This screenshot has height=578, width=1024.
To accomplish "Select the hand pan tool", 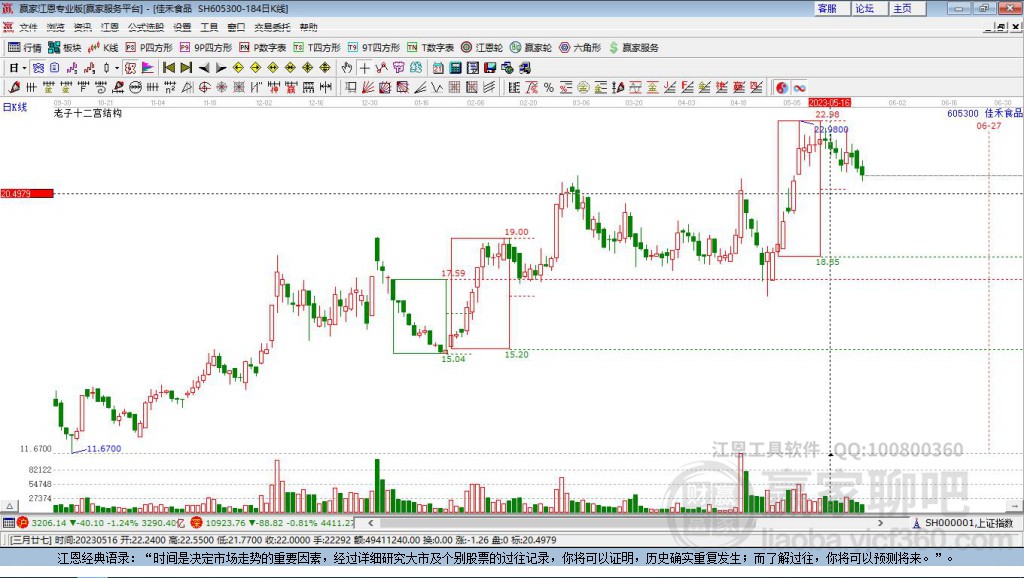I will pos(347,68).
